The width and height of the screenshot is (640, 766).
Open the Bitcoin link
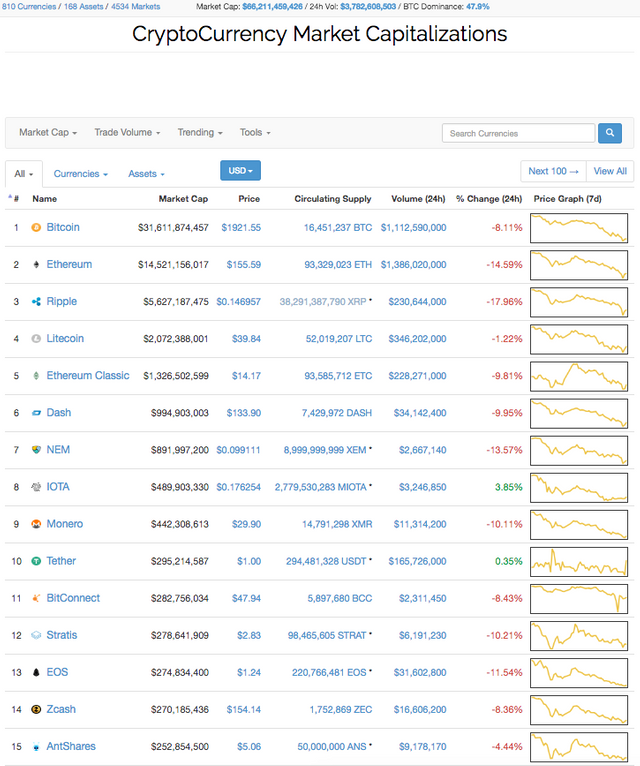[63, 227]
